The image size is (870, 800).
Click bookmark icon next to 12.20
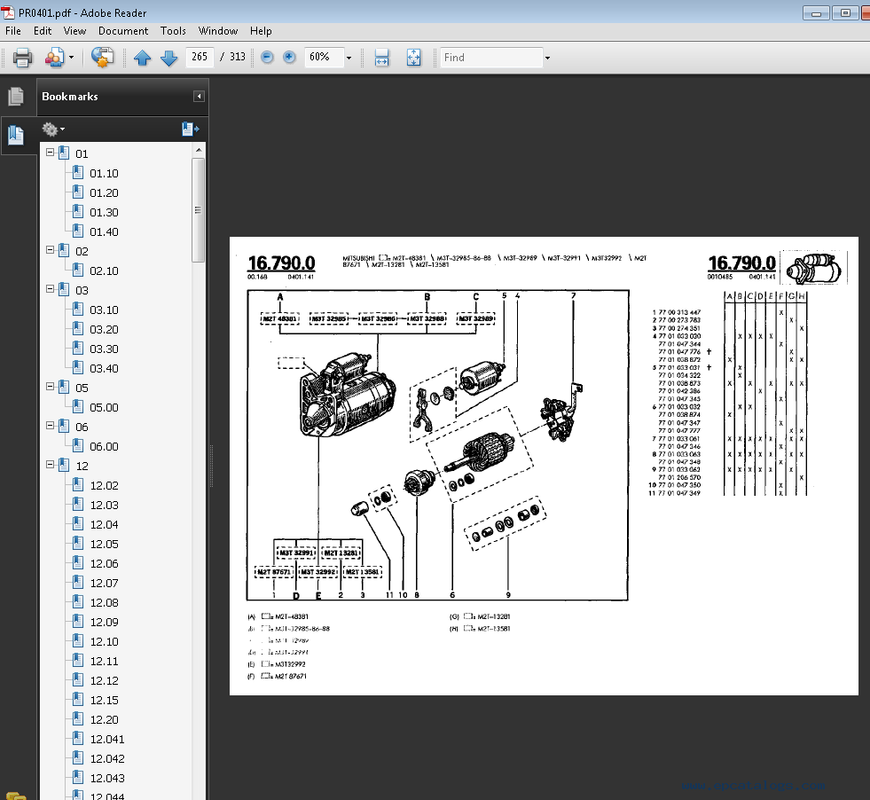coord(78,718)
